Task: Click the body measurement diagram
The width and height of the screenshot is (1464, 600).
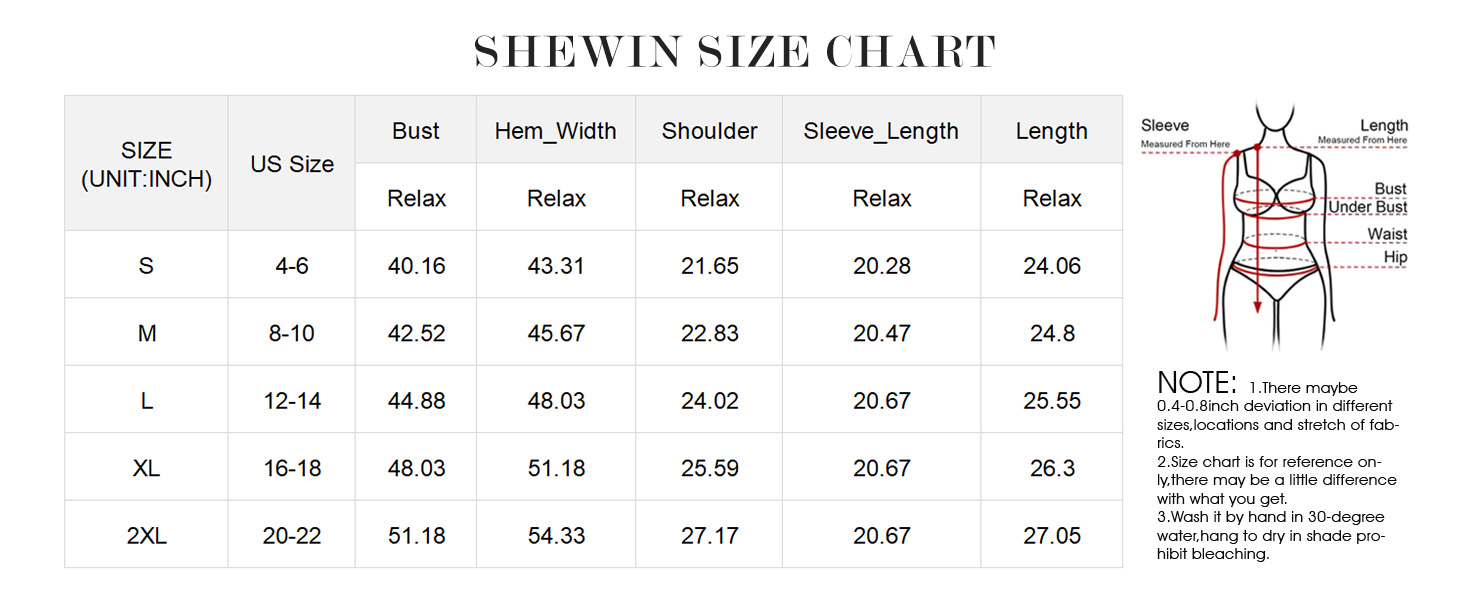Action: point(1274,230)
